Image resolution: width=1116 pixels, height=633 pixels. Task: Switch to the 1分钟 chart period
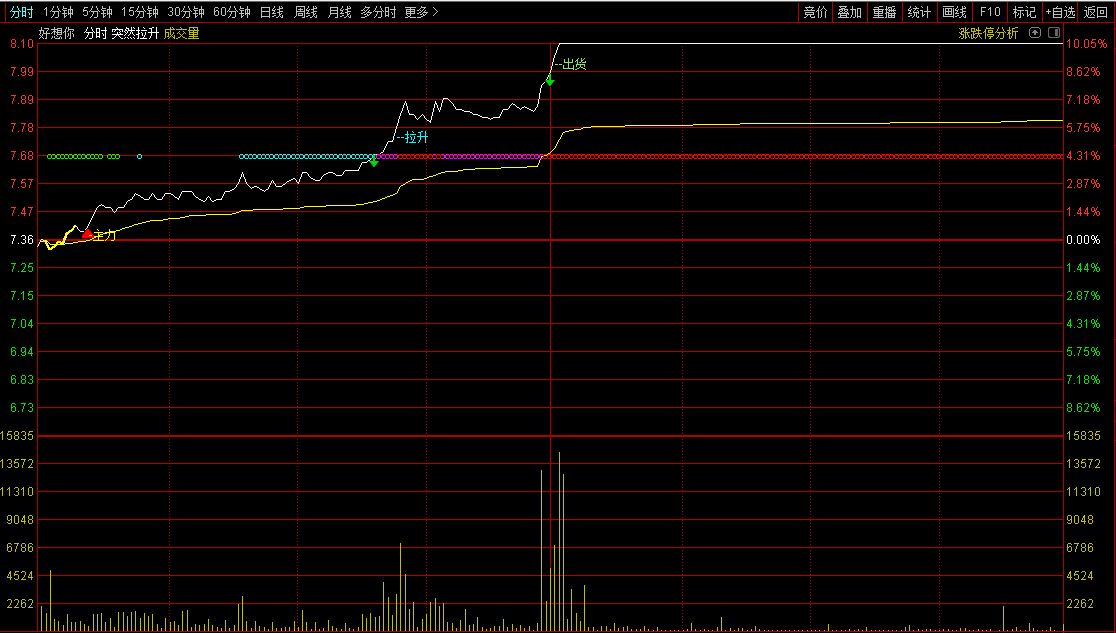pos(58,12)
